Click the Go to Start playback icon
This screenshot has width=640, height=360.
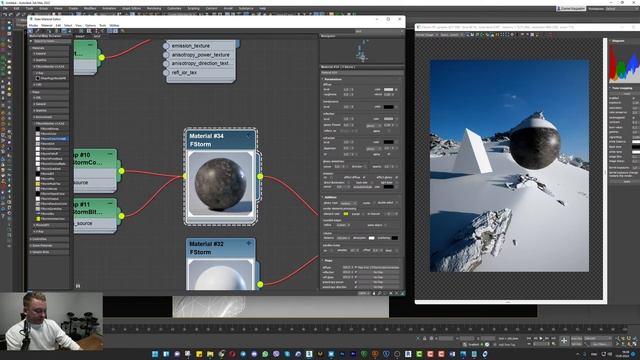[x=529, y=338]
